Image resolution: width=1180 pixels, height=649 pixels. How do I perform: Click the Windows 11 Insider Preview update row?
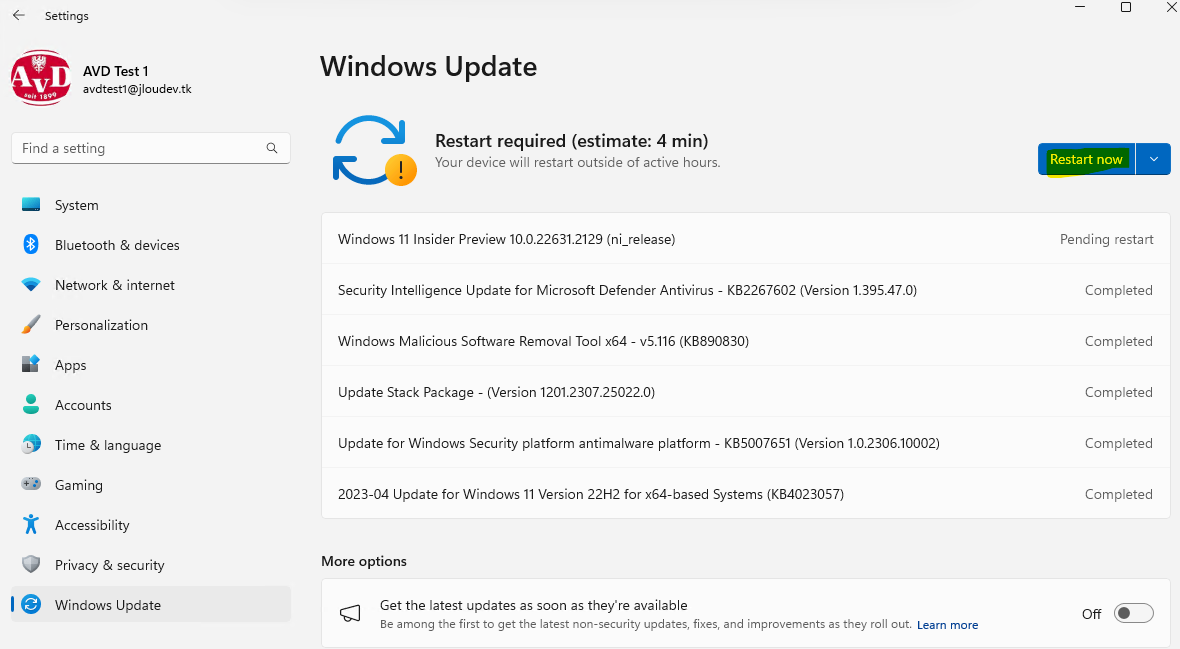(746, 239)
